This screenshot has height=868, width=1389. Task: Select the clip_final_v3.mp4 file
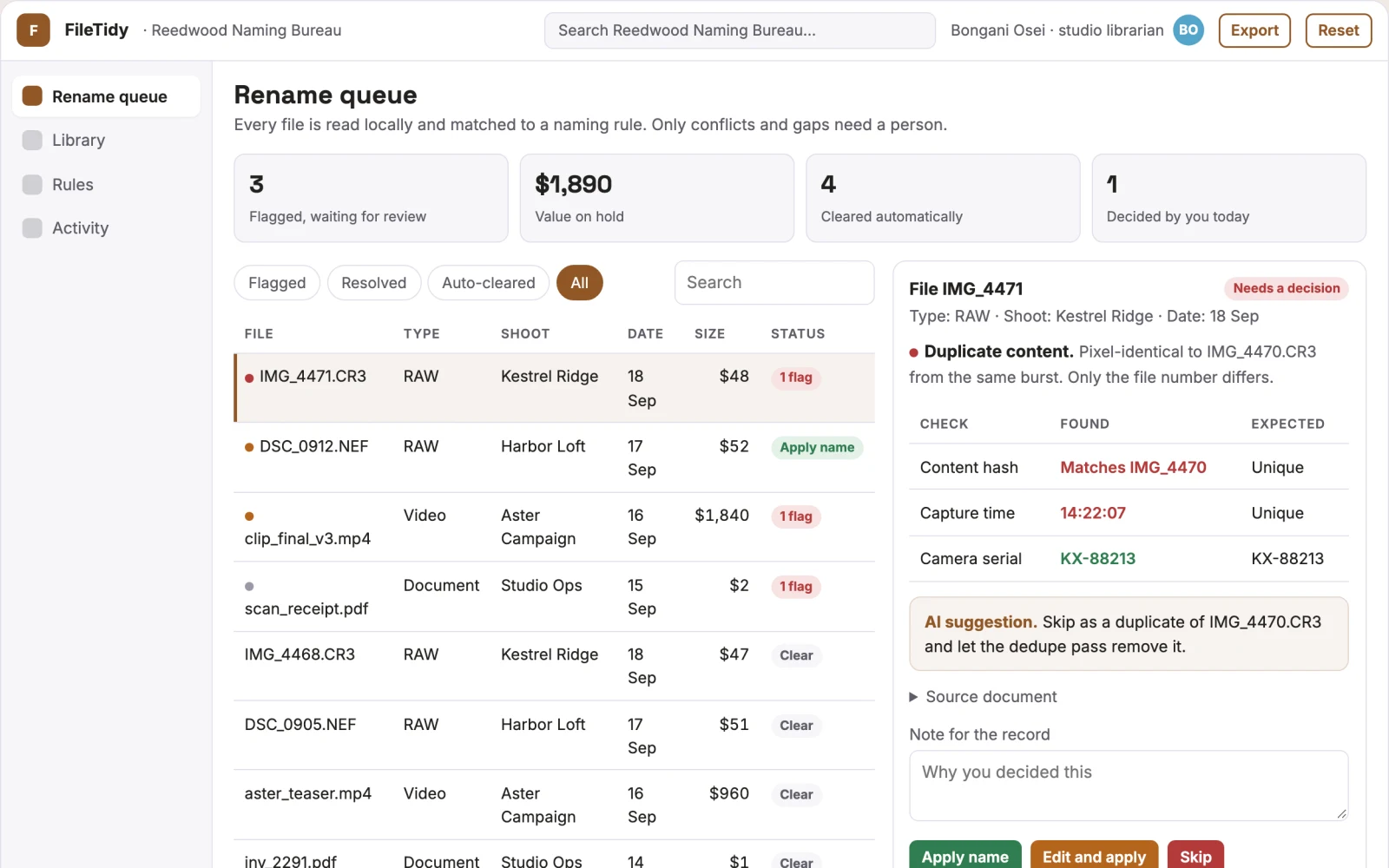pos(554,527)
